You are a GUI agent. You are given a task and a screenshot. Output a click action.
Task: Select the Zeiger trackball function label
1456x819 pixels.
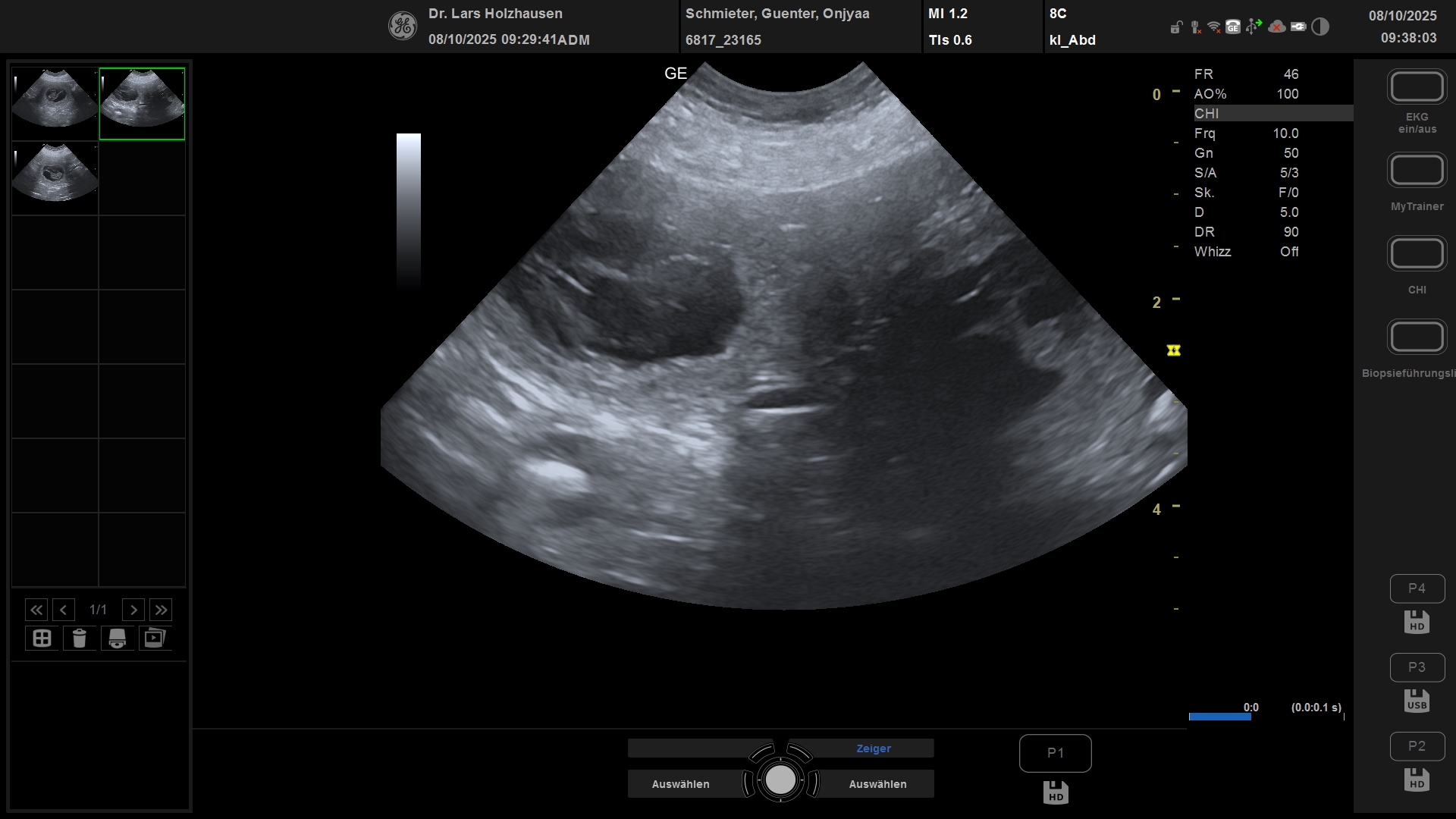click(x=873, y=748)
